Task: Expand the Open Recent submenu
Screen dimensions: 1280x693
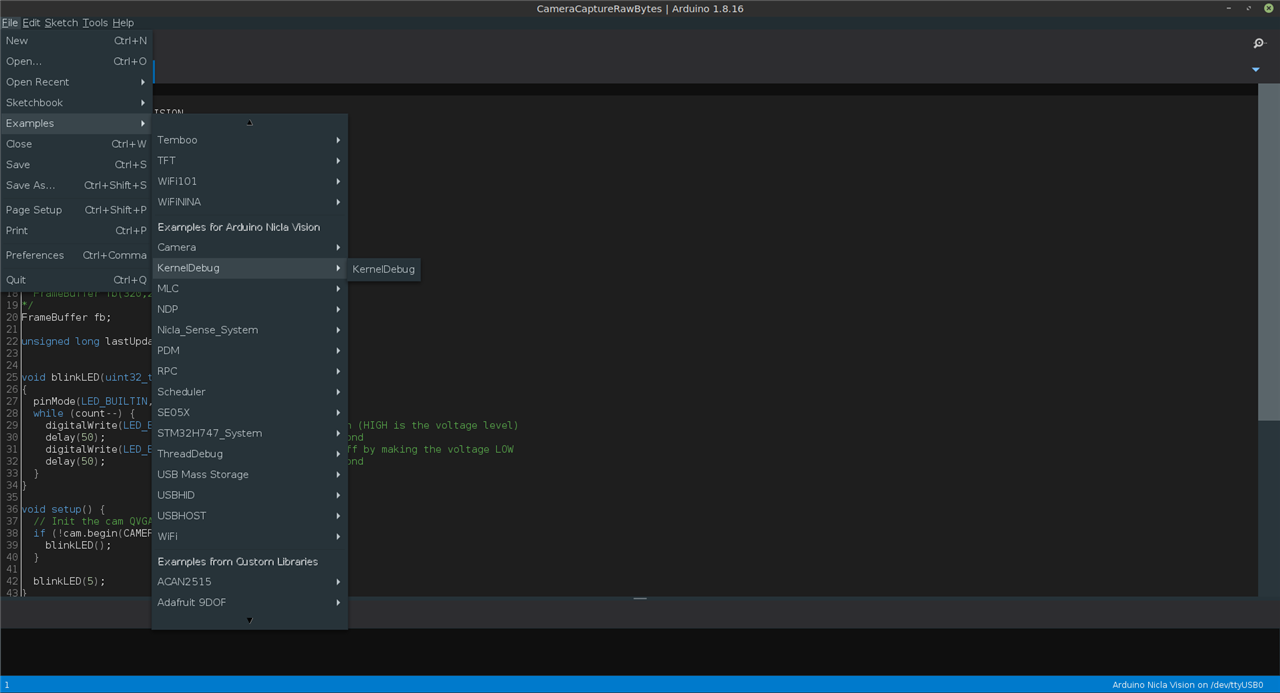Action: (76, 82)
